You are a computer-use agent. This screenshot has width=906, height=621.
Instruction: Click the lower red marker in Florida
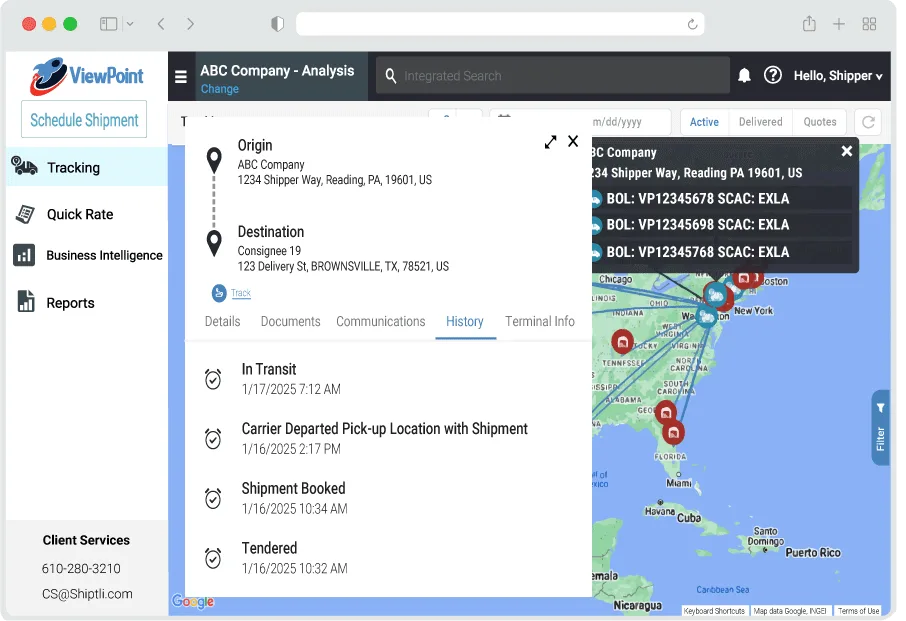click(x=673, y=433)
